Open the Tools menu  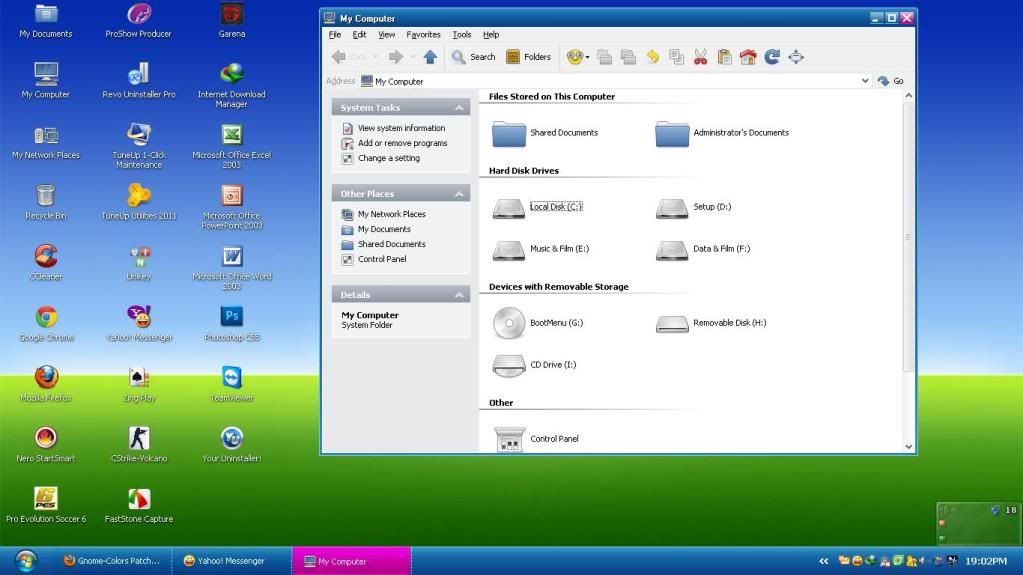(x=461, y=35)
